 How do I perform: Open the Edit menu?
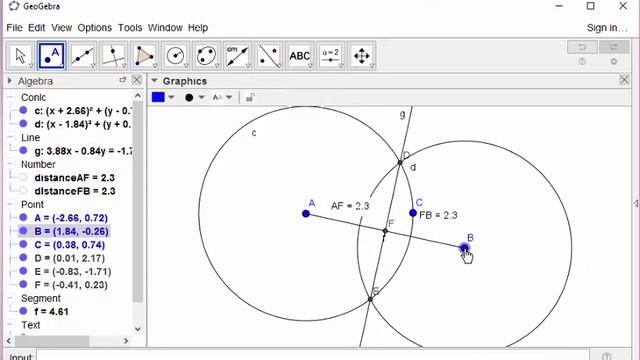point(36,28)
